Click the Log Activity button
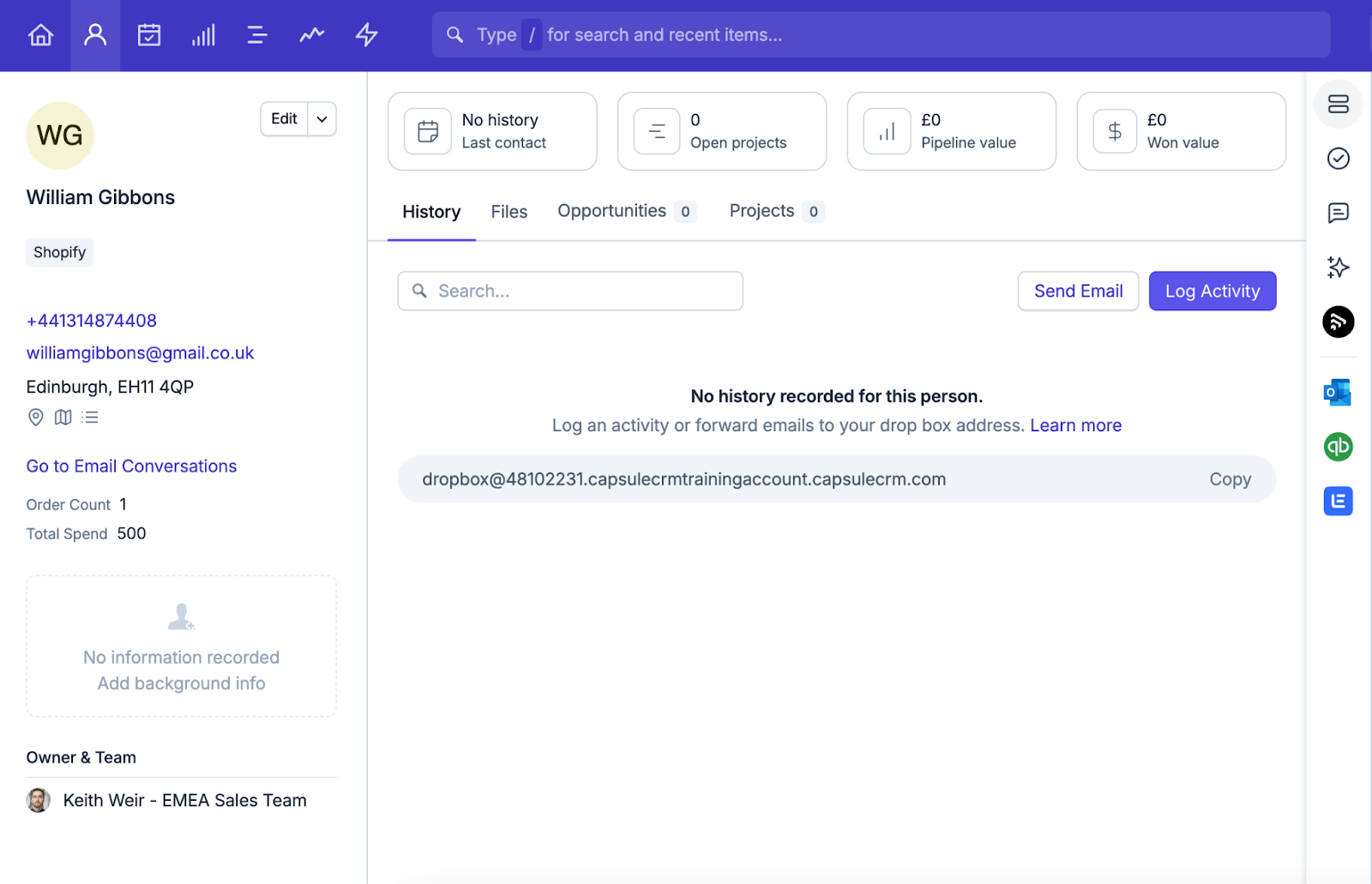 [1213, 292]
